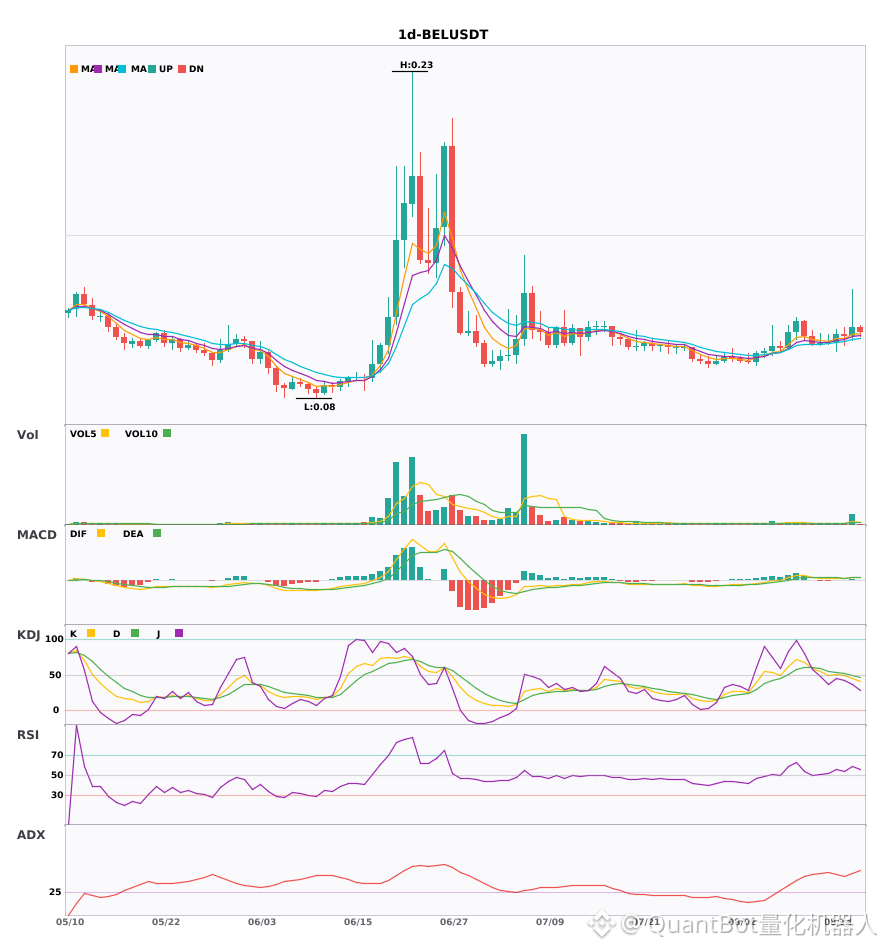Click the MACD panel label
885x950 pixels.
(36, 535)
